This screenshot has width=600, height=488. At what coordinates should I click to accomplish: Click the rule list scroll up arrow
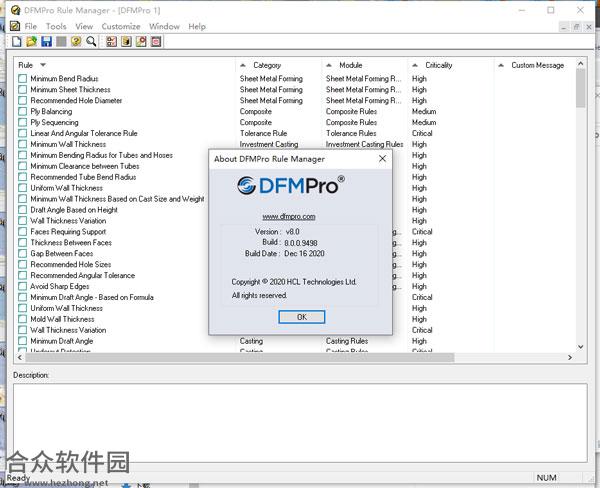pyautogui.click(x=580, y=64)
